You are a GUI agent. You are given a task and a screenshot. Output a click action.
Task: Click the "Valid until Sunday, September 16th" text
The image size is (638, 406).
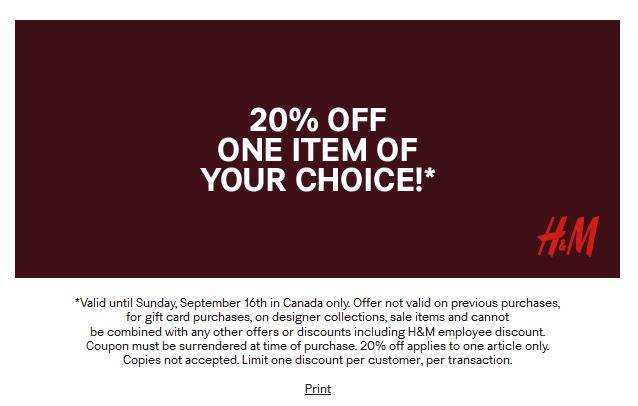coord(172,303)
